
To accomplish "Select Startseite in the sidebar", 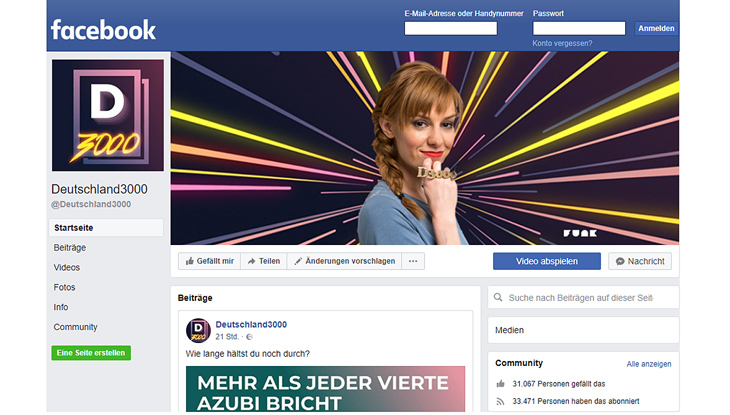I will click(x=106, y=228).
